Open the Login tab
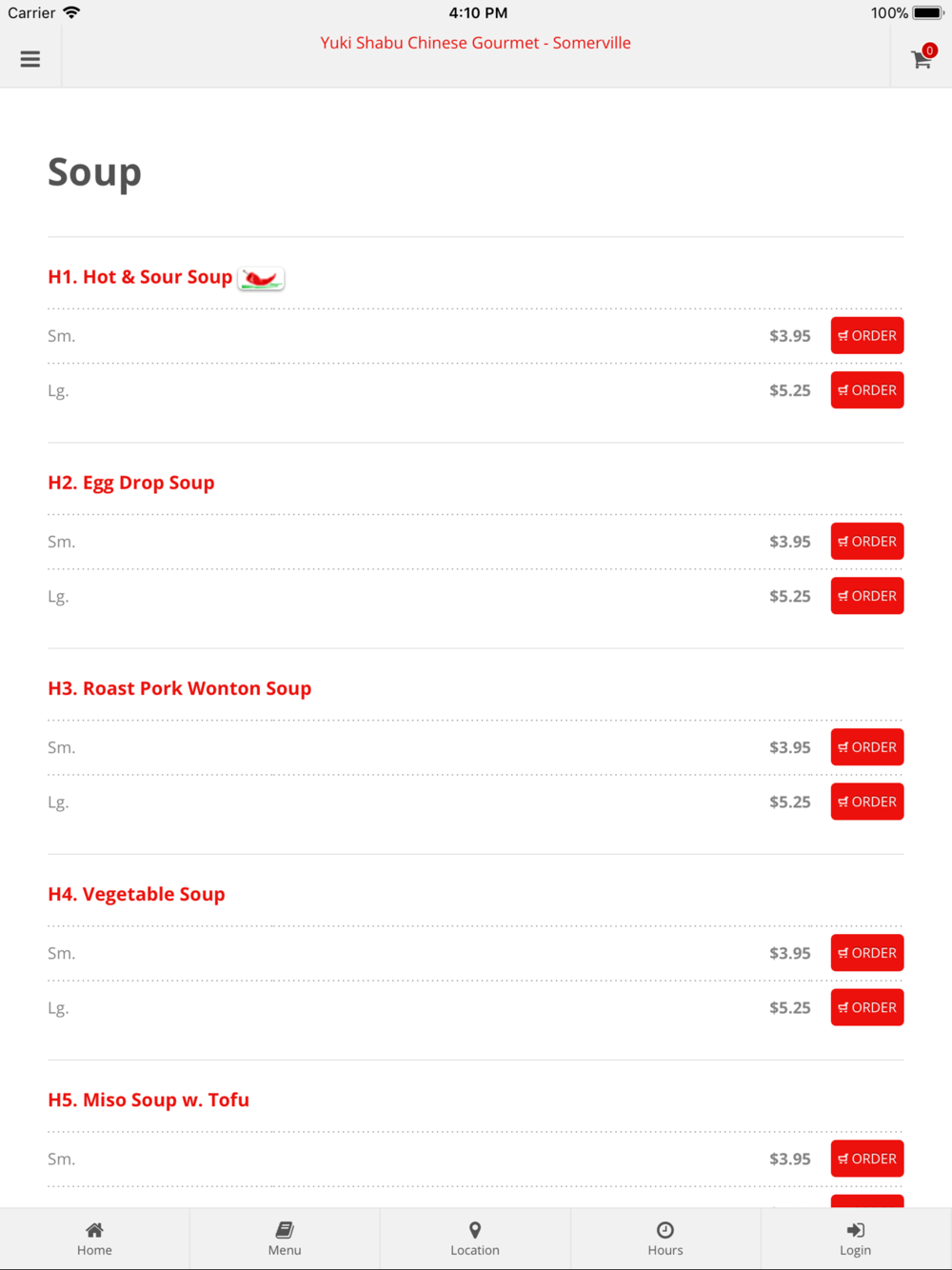This screenshot has width=952, height=1270. [x=856, y=1239]
